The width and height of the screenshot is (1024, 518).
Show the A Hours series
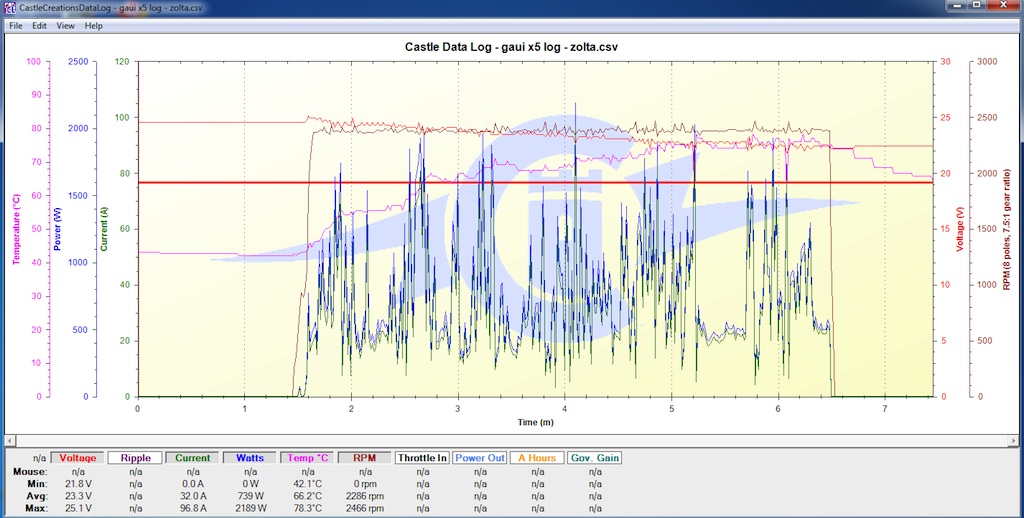[x=538, y=458]
